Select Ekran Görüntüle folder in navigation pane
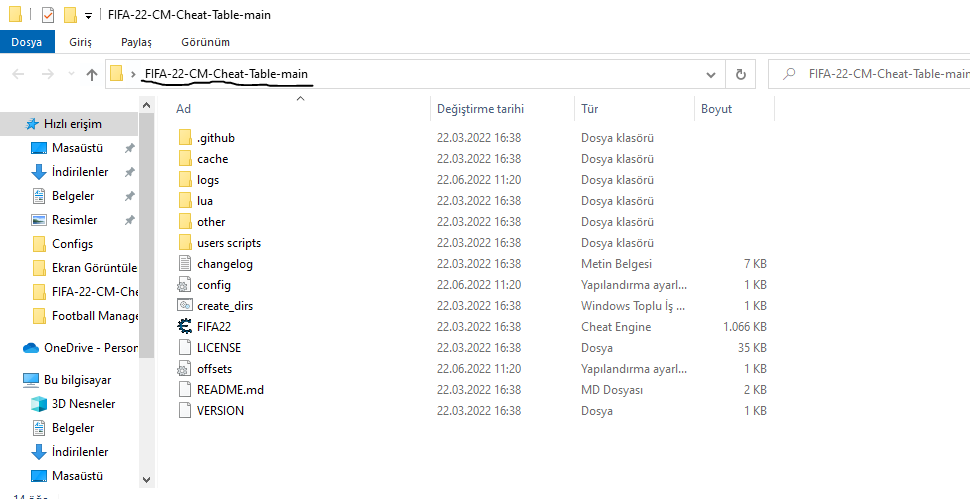 click(x=95, y=268)
